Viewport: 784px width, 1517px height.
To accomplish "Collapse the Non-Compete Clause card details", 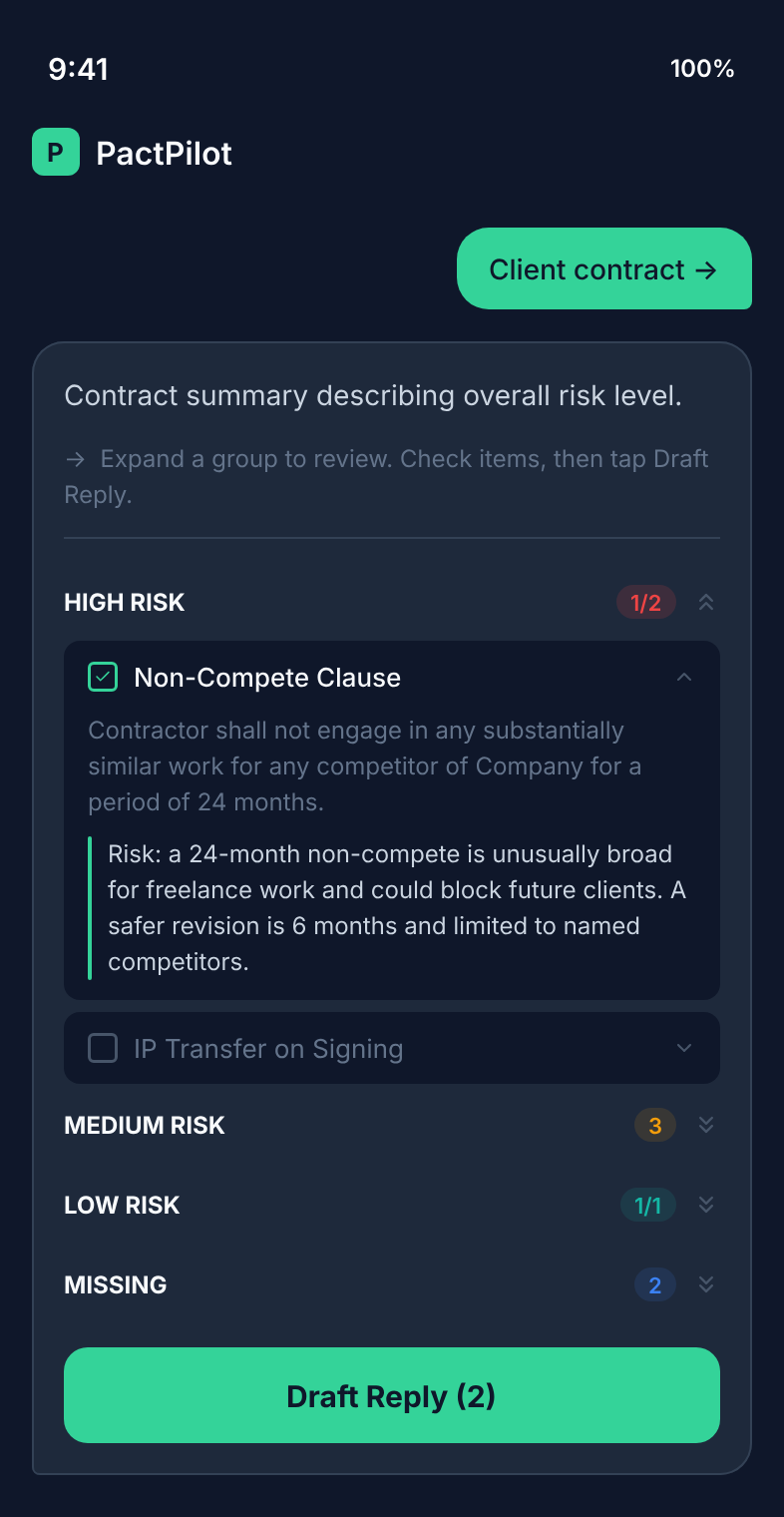I will tap(684, 677).
